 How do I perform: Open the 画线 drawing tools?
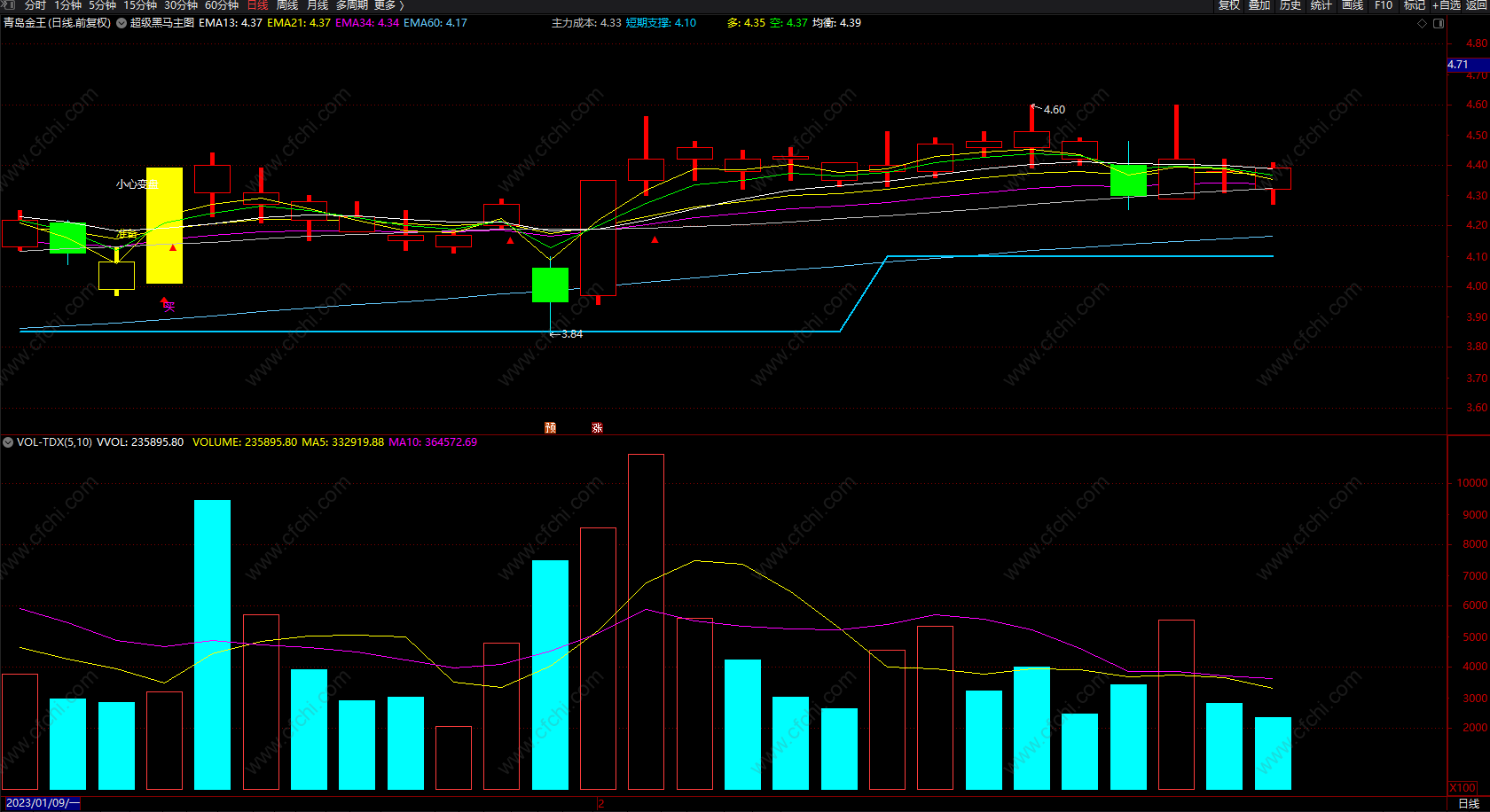(x=1353, y=5)
